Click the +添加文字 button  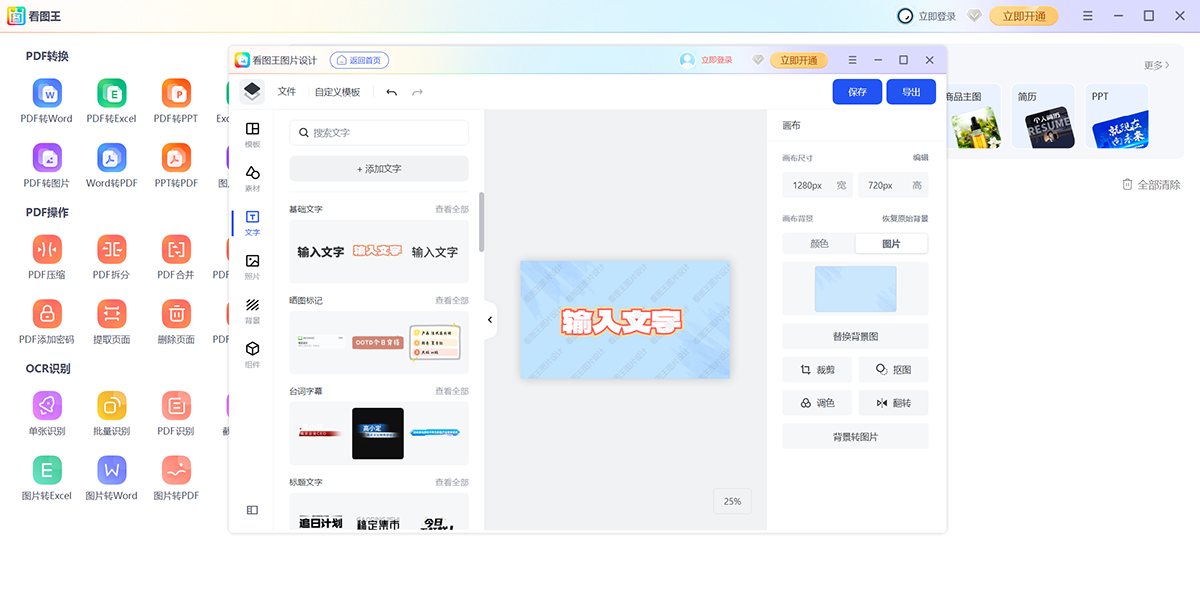pyautogui.click(x=378, y=168)
